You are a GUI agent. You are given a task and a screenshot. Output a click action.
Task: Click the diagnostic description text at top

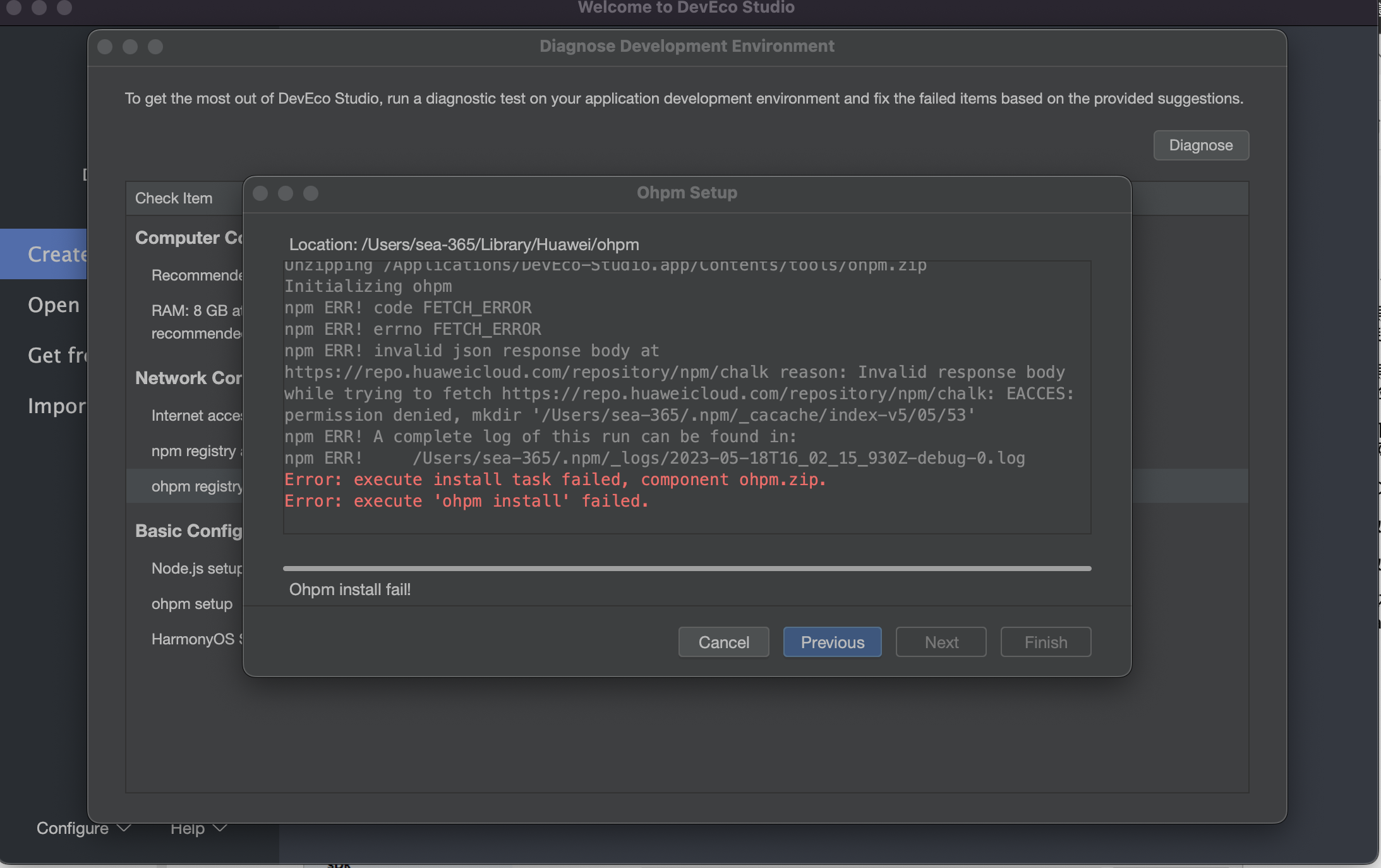click(684, 99)
